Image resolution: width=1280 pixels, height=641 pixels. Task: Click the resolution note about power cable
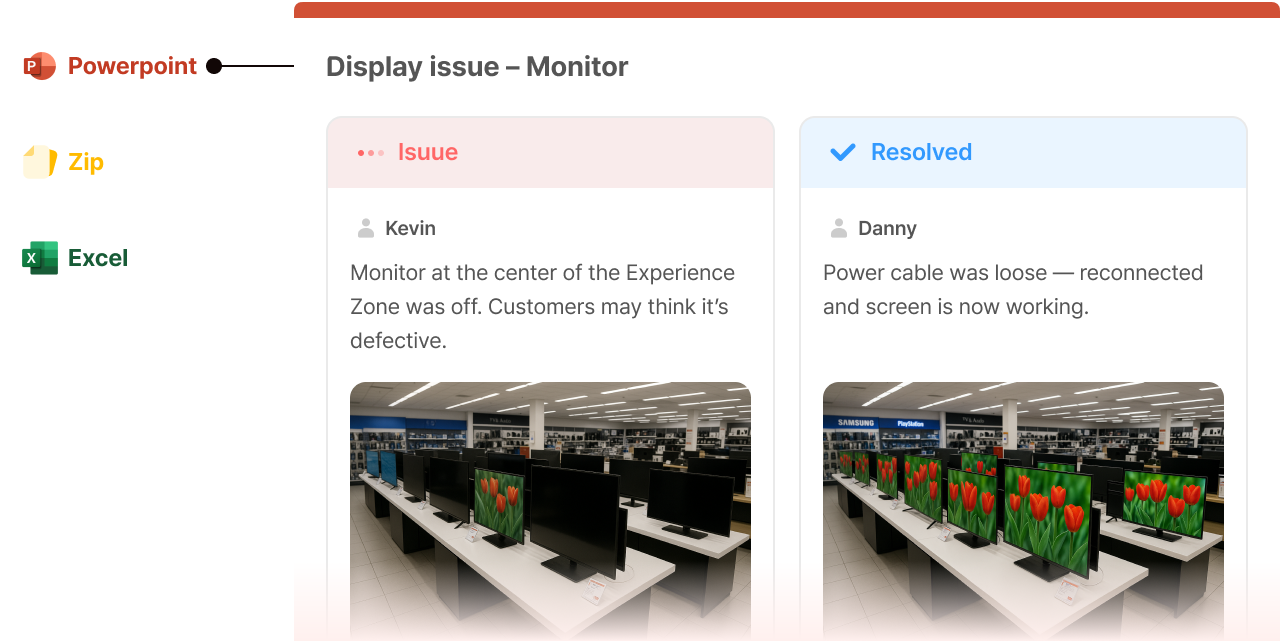(1013, 290)
